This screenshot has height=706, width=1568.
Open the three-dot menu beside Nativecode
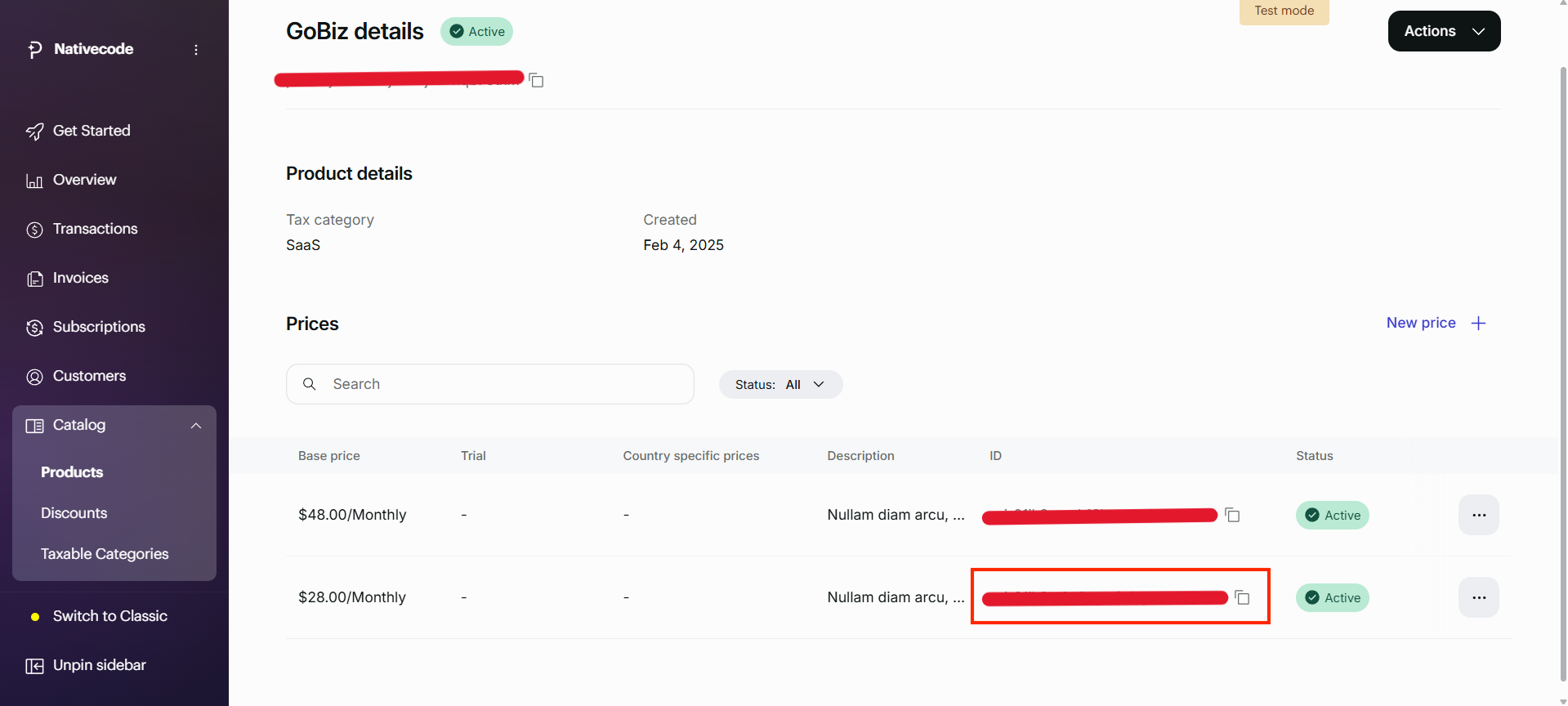coord(196,50)
